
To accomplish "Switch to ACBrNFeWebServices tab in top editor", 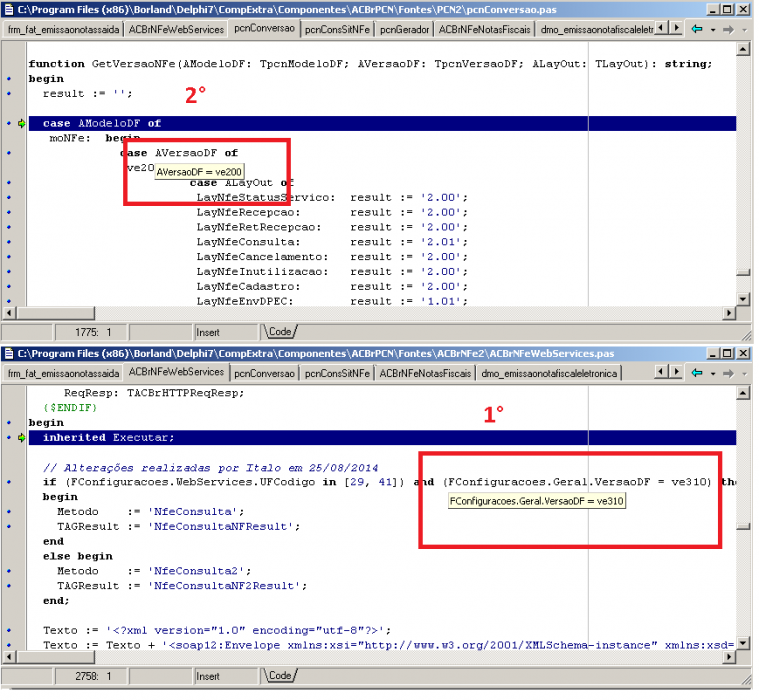I will click(x=176, y=30).
